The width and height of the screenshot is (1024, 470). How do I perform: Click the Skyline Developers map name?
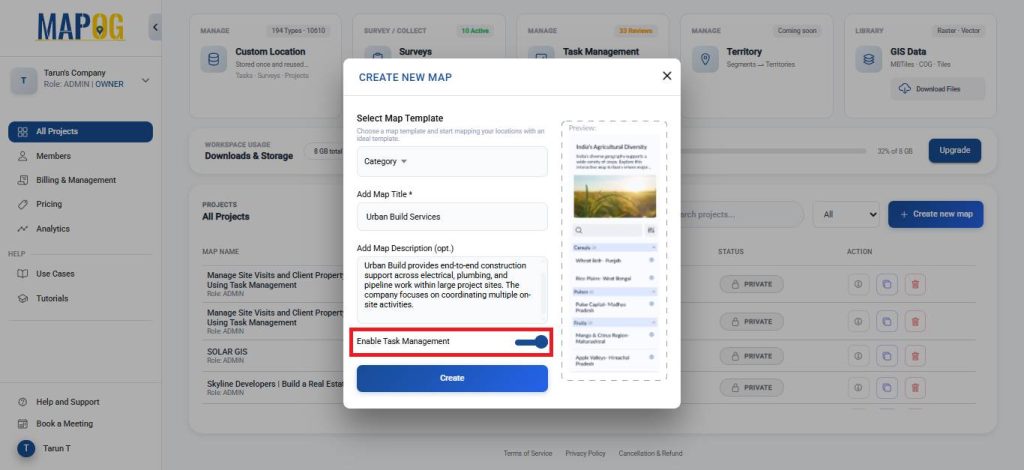[x=275, y=384]
